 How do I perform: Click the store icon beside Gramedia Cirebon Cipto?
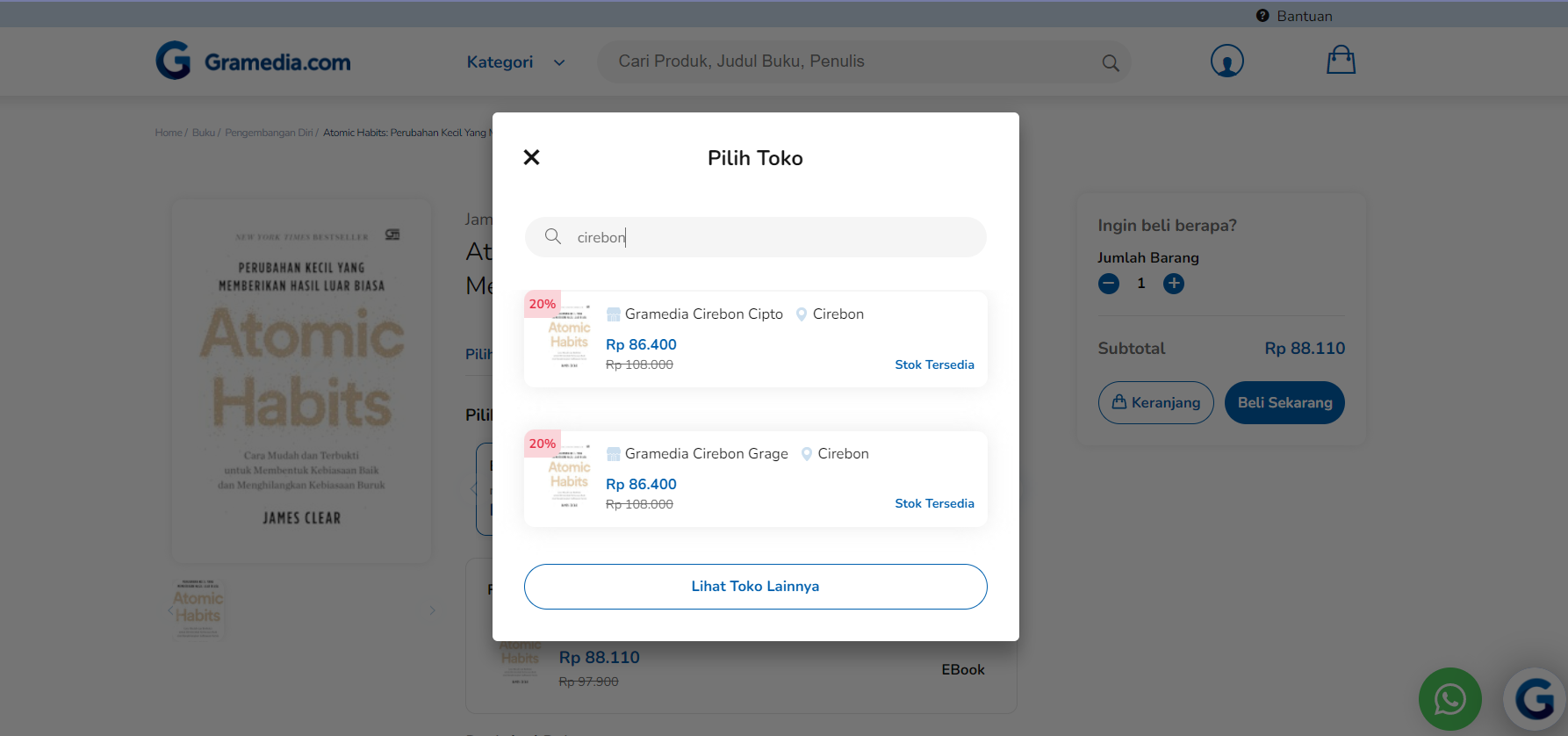pyautogui.click(x=614, y=314)
